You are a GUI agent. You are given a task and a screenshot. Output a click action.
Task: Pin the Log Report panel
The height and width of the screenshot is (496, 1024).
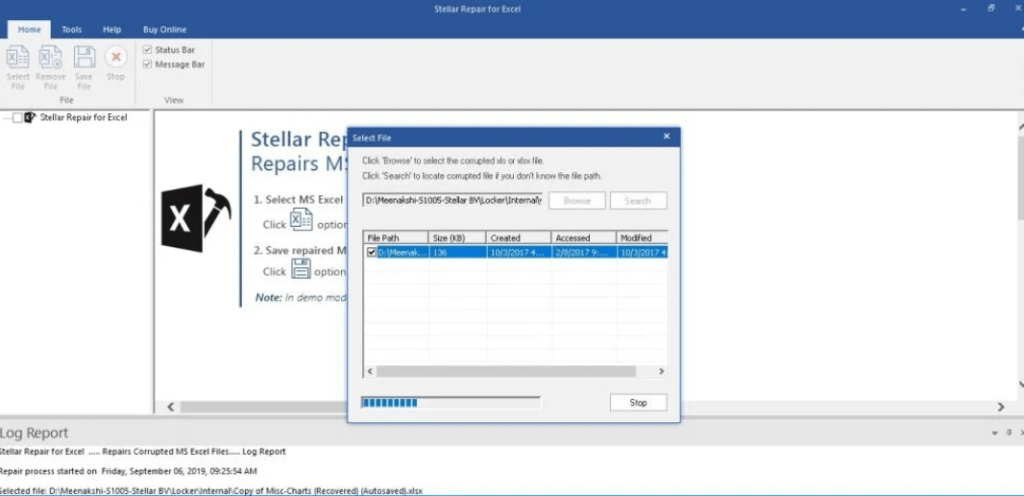1008,432
